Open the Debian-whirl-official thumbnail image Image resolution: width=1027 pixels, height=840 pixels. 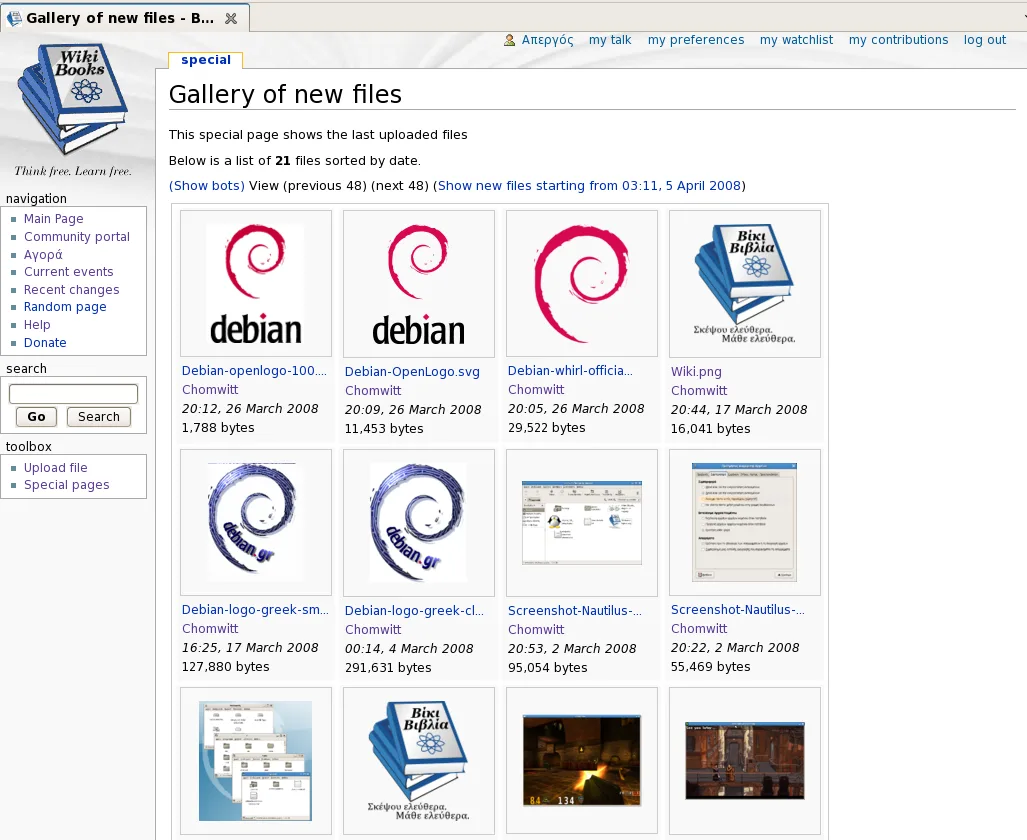pyautogui.click(x=582, y=284)
